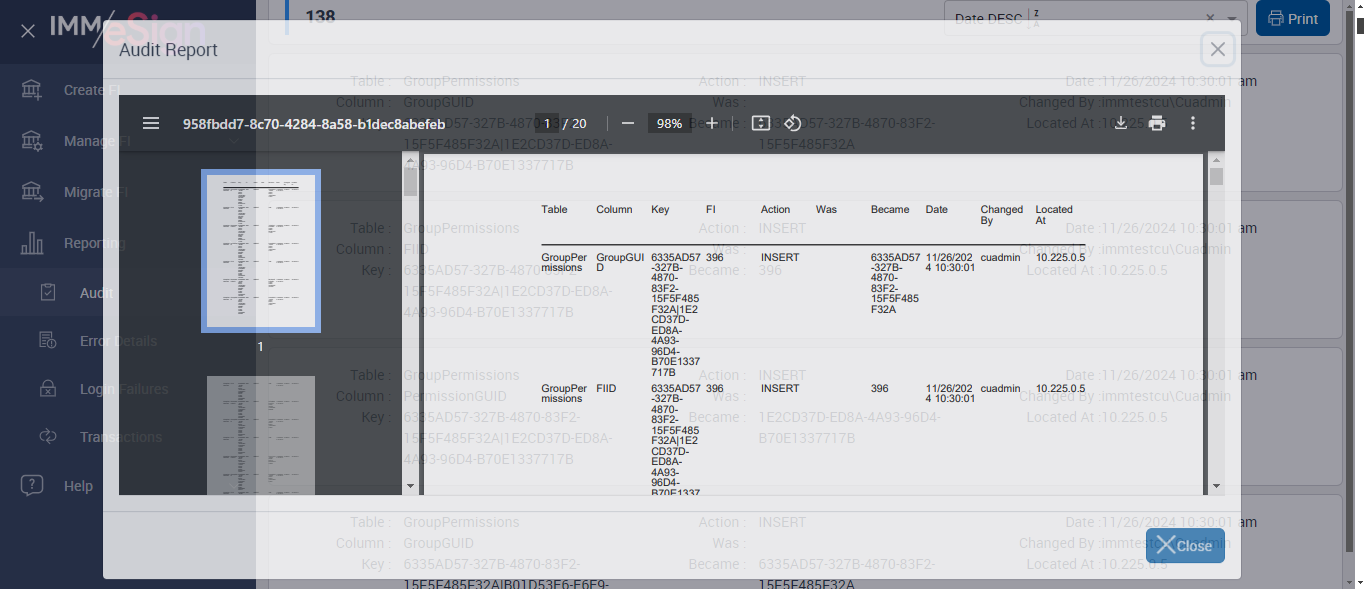This screenshot has height=589, width=1366.
Task: Clear the Date DESC sort selection
Action: 1210,18
